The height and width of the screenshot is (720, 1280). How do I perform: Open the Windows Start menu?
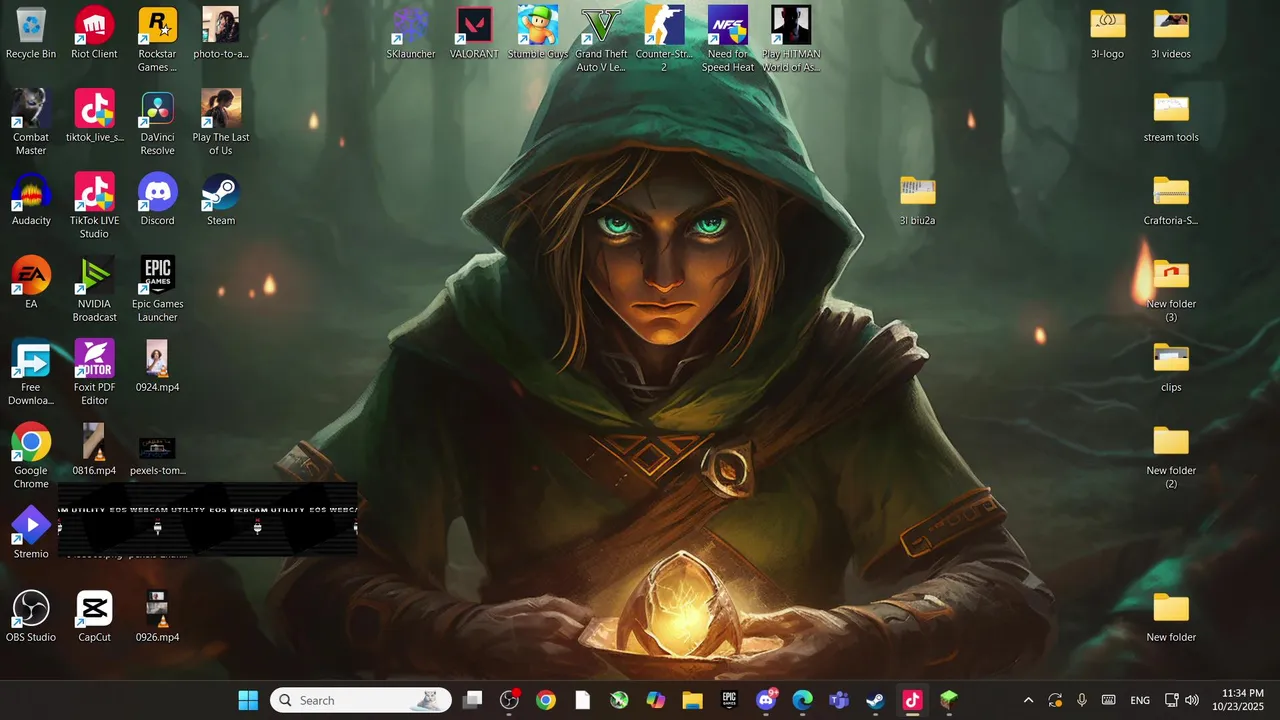point(248,700)
